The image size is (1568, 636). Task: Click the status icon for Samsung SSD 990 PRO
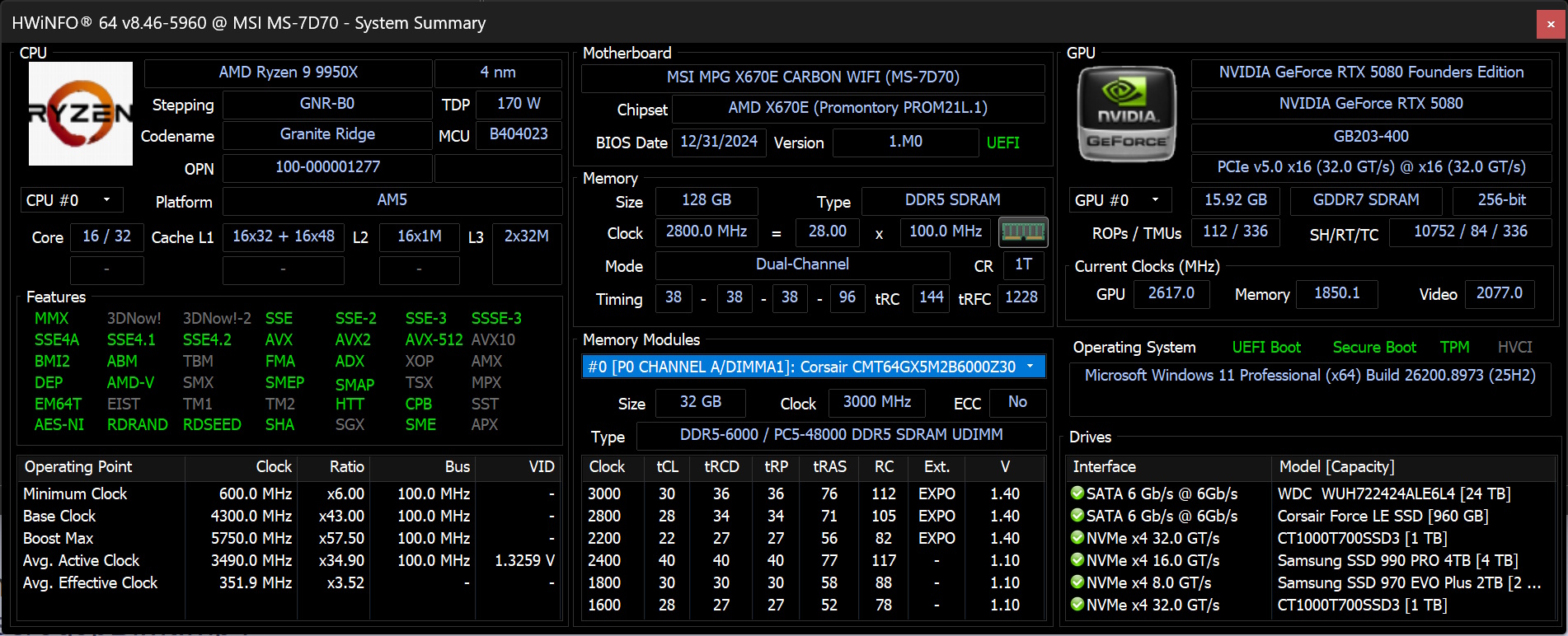(1077, 560)
